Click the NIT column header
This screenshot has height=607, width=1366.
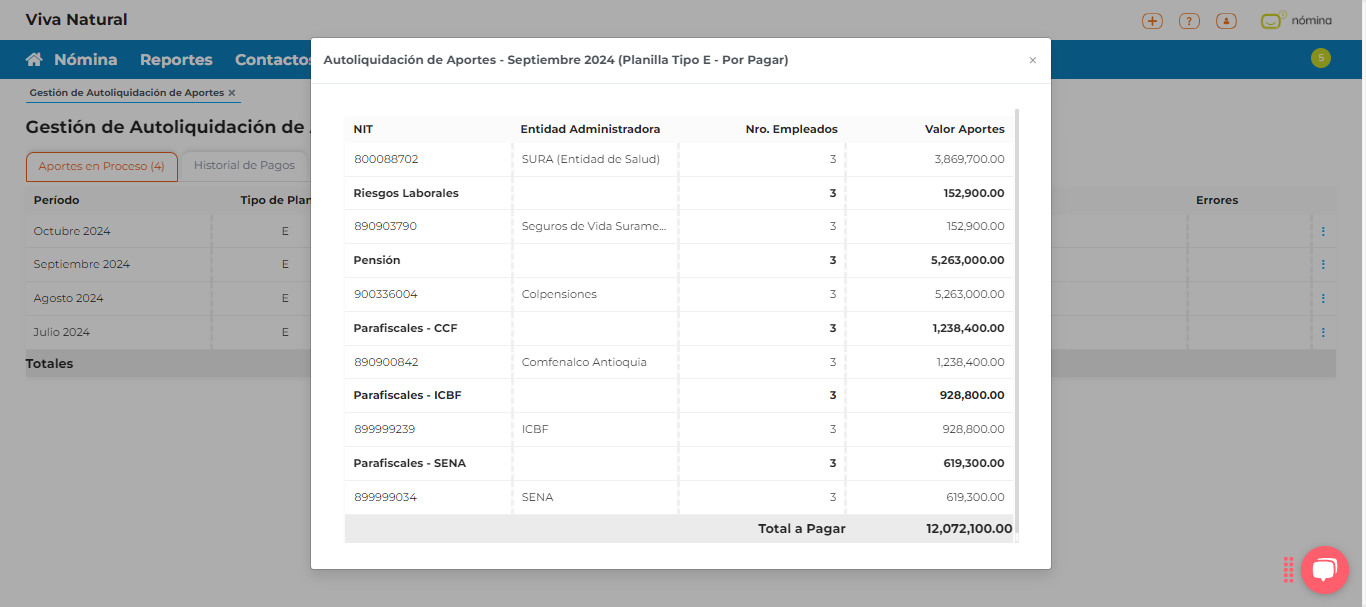click(363, 129)
